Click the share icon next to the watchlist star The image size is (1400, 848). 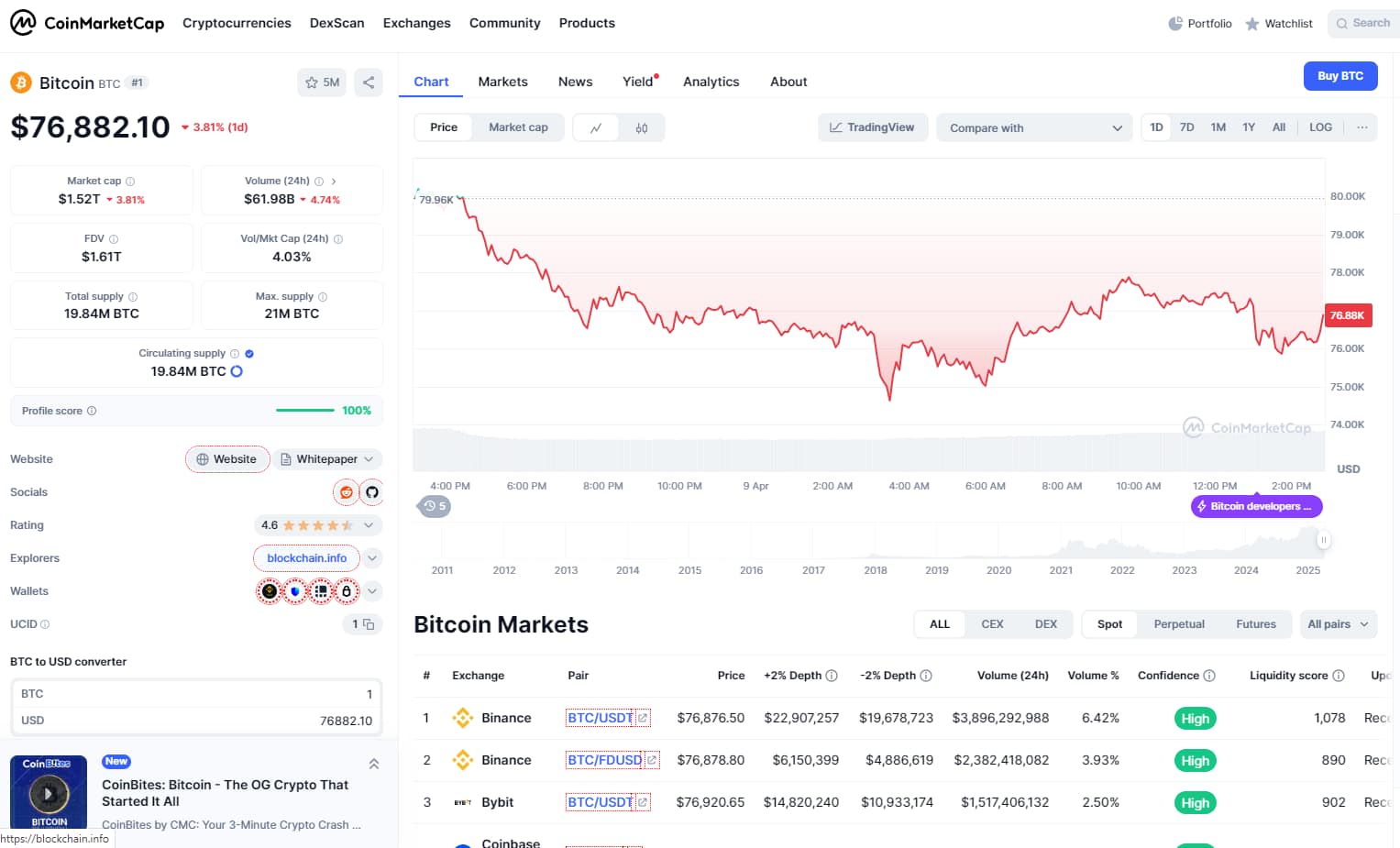pyautogui.click(x=369, y=82)
